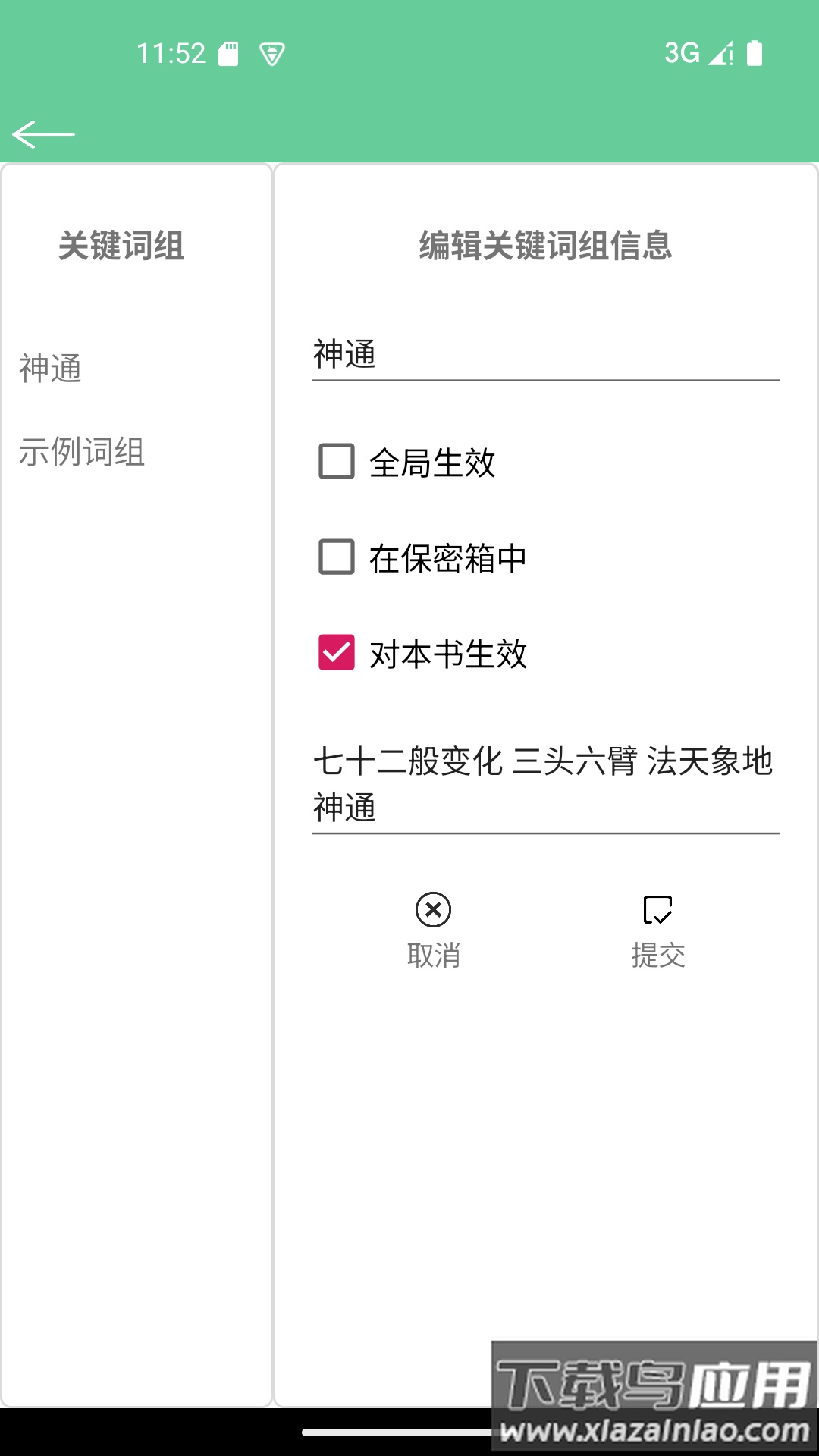
Task: Select 神通 in the keyword group list
Action: [50, 369]
